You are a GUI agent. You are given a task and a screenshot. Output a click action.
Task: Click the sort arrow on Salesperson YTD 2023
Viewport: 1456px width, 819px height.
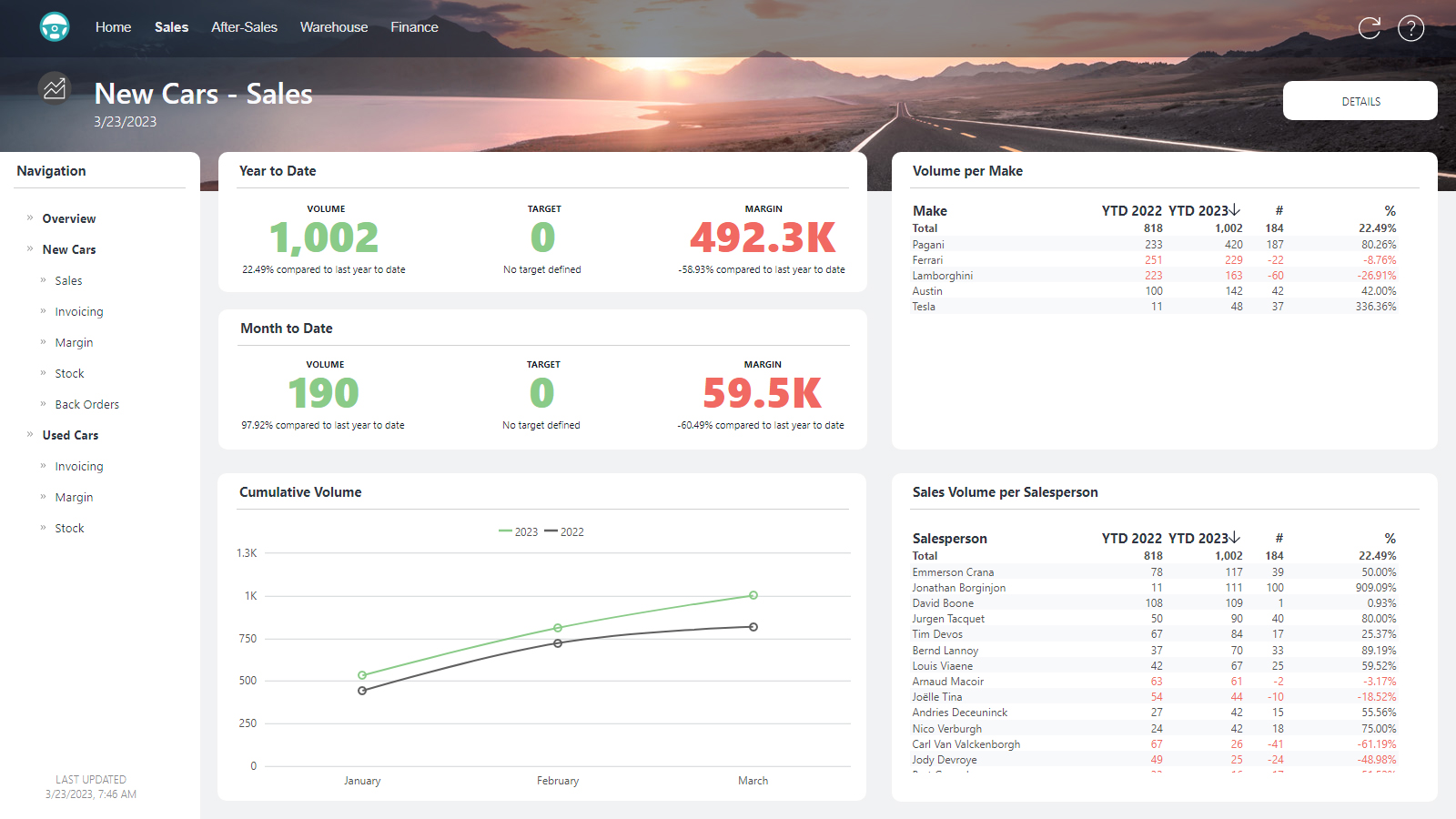pyautogui.click(x=1235, y=538)
